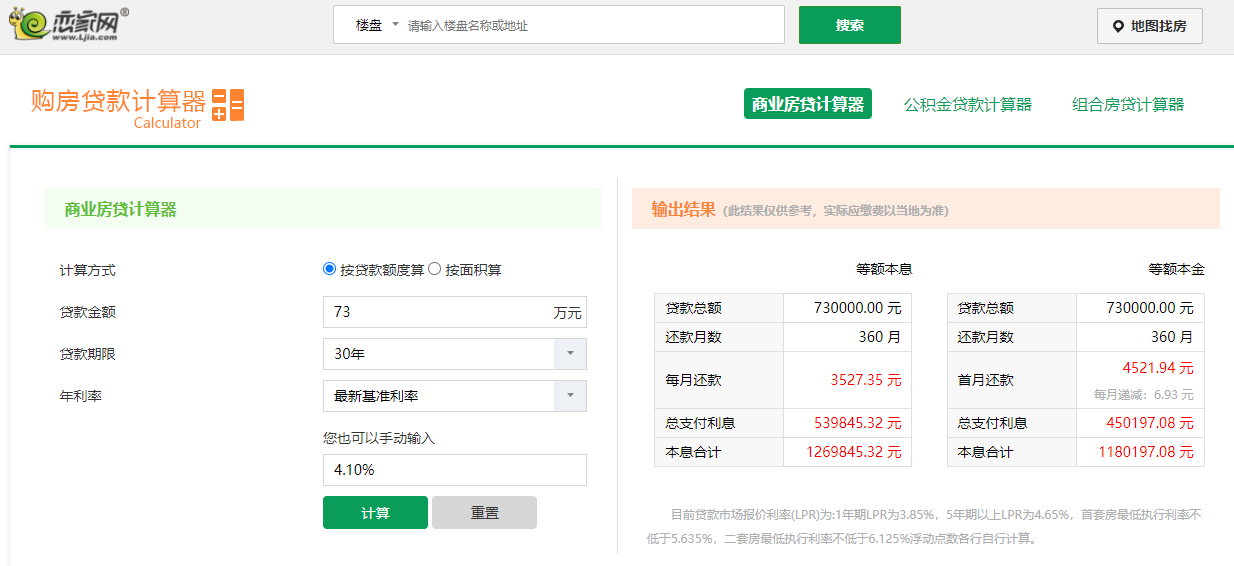This screenshot has height=566, width=1234.
Task: Click the map pin icon
Action: (1118, 26)
